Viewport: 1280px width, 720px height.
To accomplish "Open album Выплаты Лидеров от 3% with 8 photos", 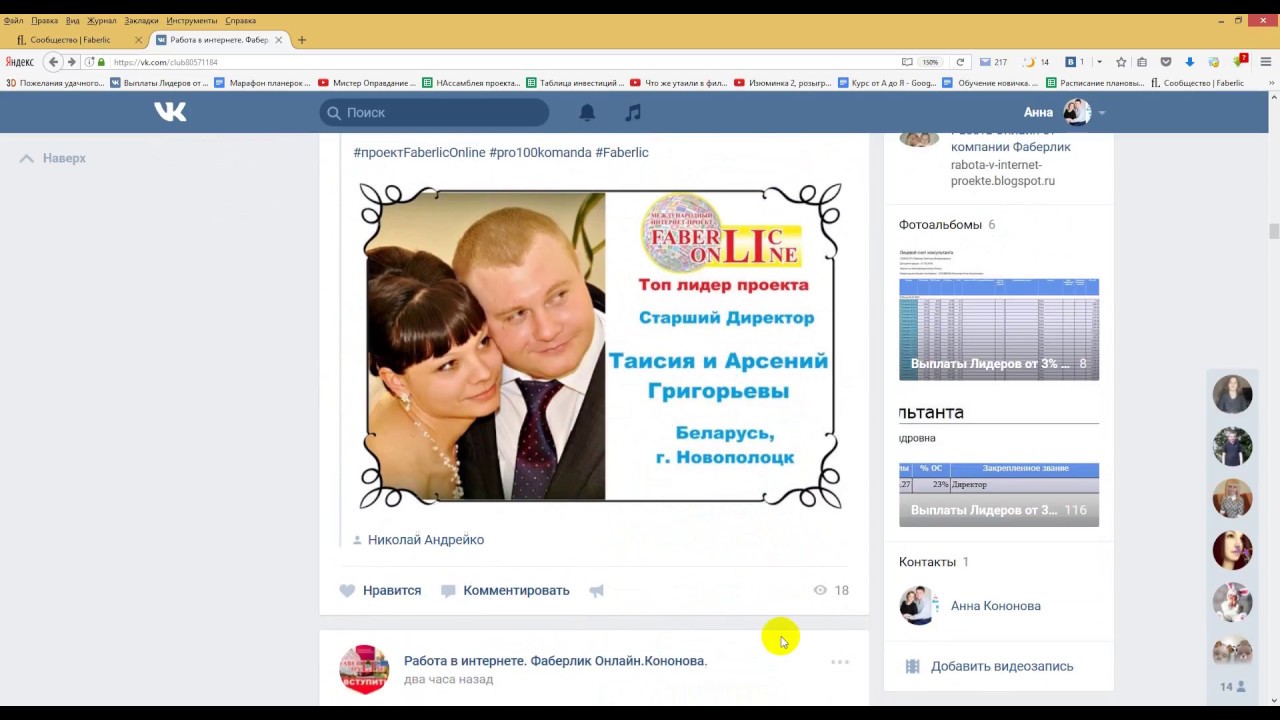I will [999, 313].
